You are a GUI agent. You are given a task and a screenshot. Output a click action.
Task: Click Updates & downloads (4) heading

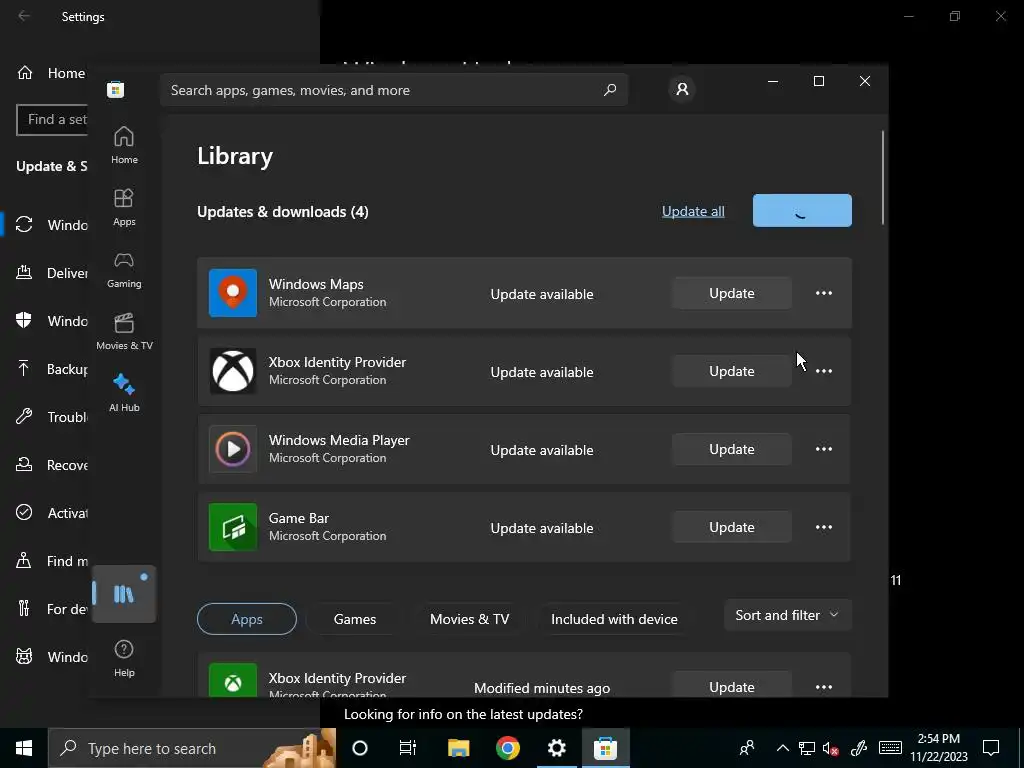(283, 212)
